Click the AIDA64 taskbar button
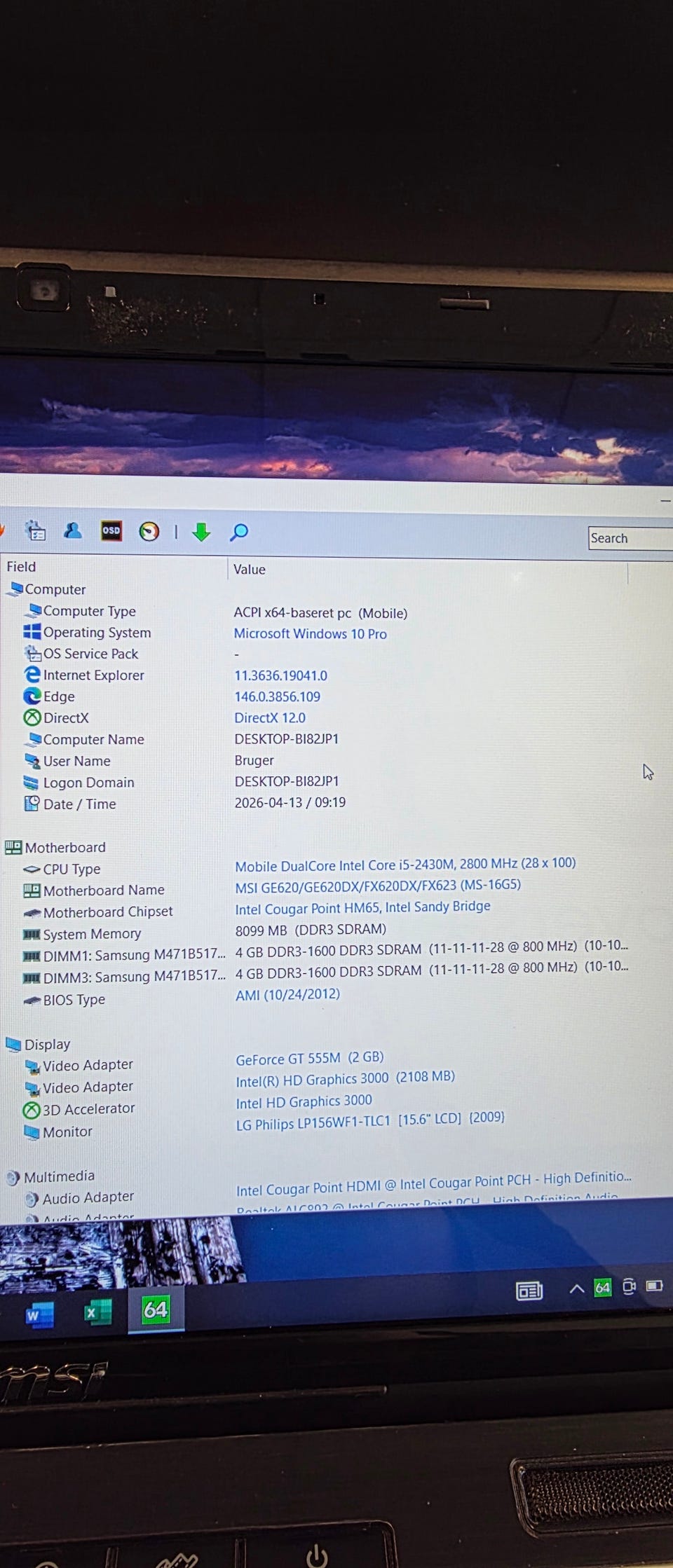This screenshot has width=673, height=1568. [x=156, y=1309]
